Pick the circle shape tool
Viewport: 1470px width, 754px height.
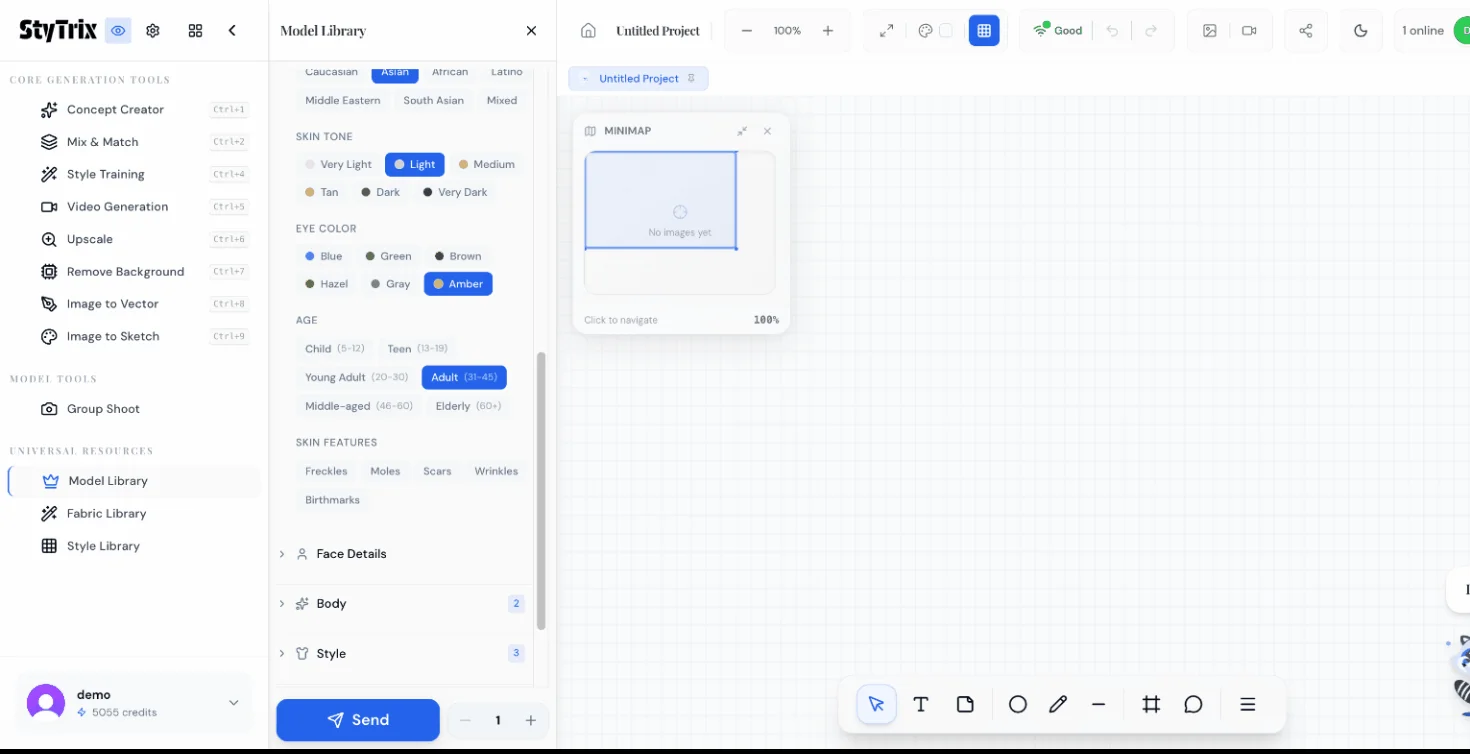coord(1017,704)
